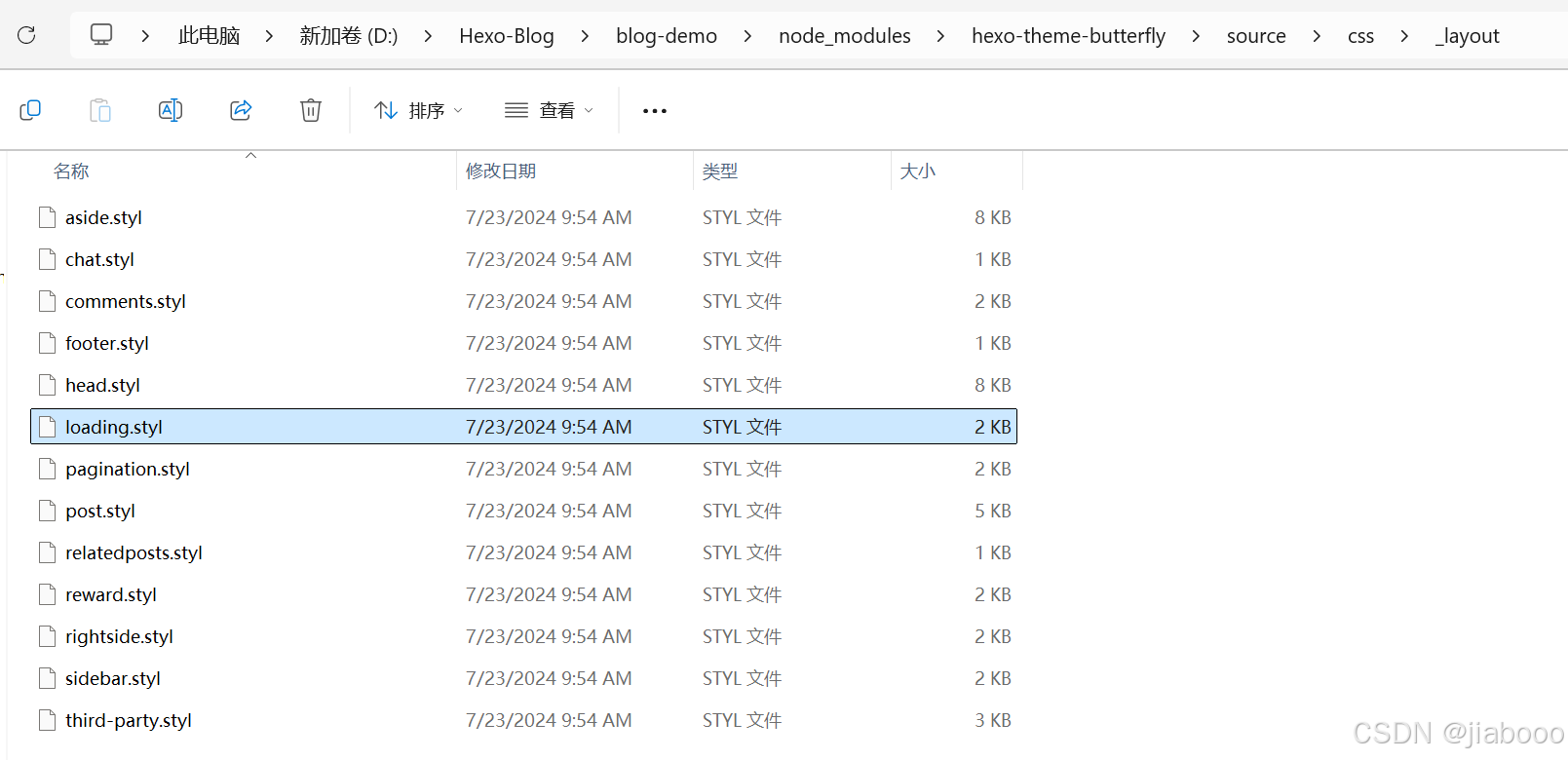Select the chat.styl file
The height and width of the screenshot is (760, 1568).
point(524,259)
